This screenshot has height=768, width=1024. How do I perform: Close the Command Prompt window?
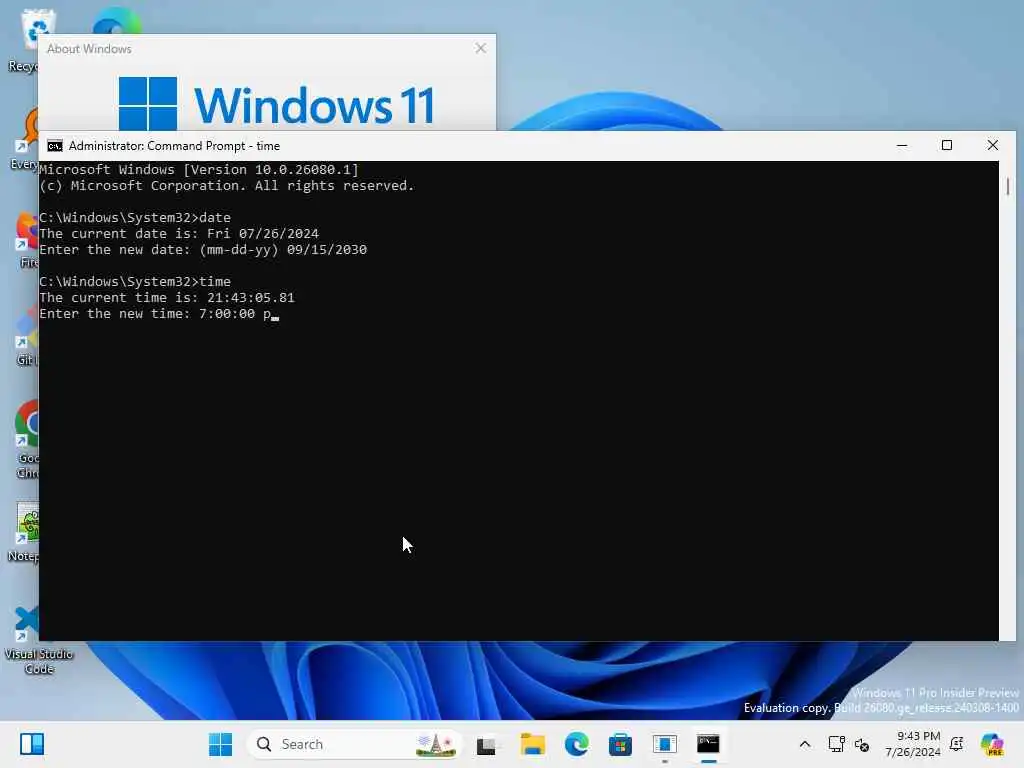pos(993,146)
